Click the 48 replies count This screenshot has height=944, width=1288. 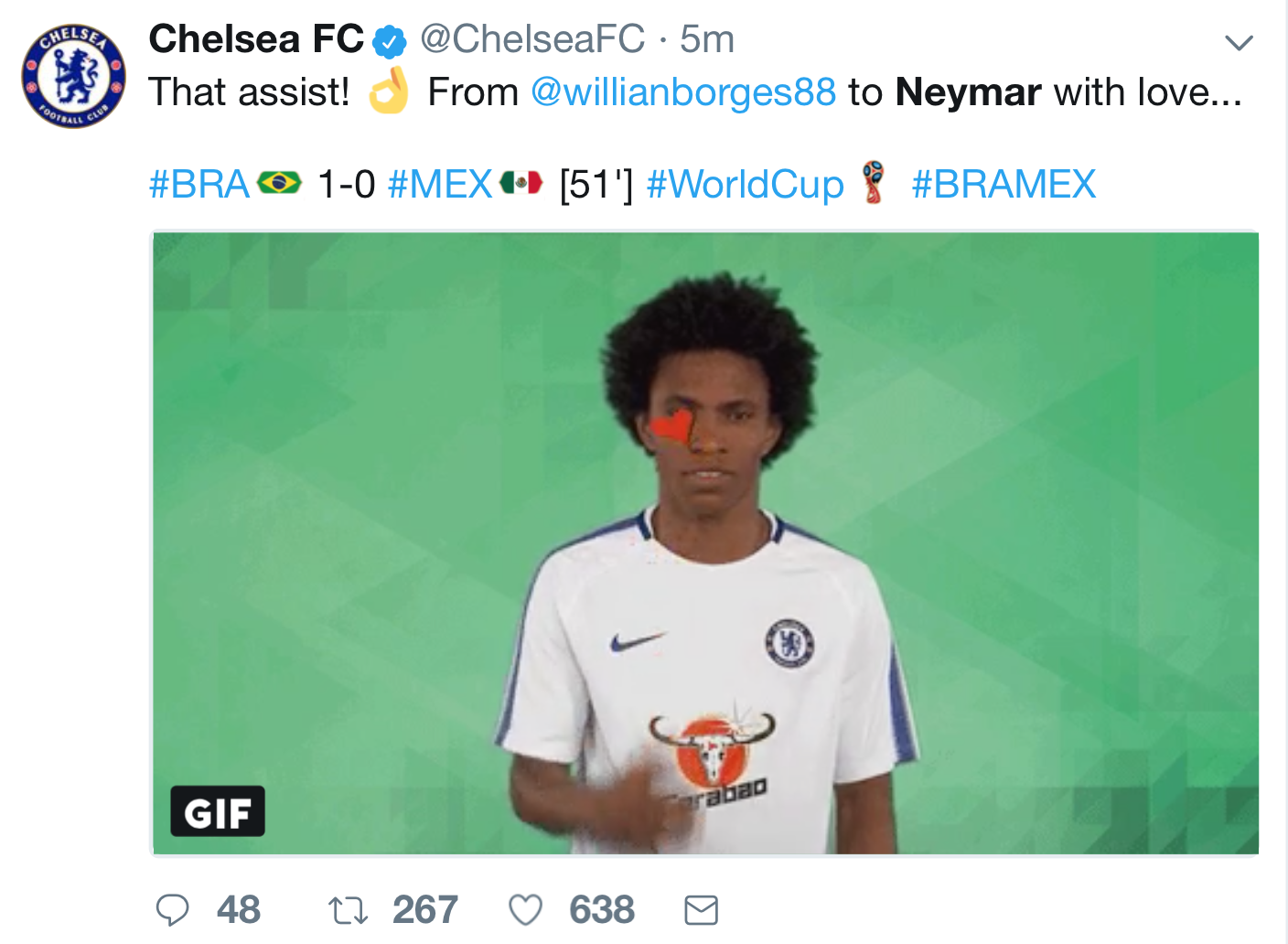point(239,910)
